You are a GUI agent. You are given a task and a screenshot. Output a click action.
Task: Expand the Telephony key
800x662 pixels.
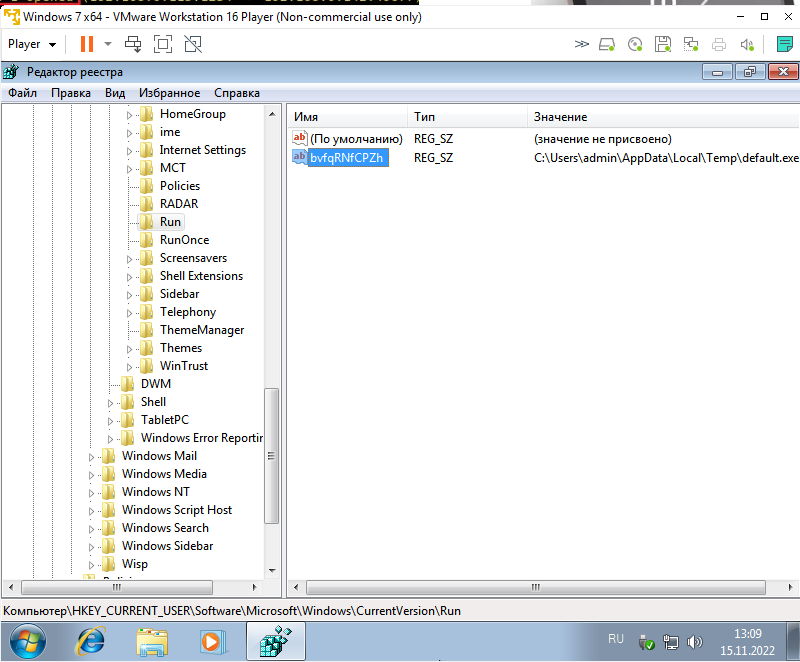pyautogui.click(x=129, y=313)
